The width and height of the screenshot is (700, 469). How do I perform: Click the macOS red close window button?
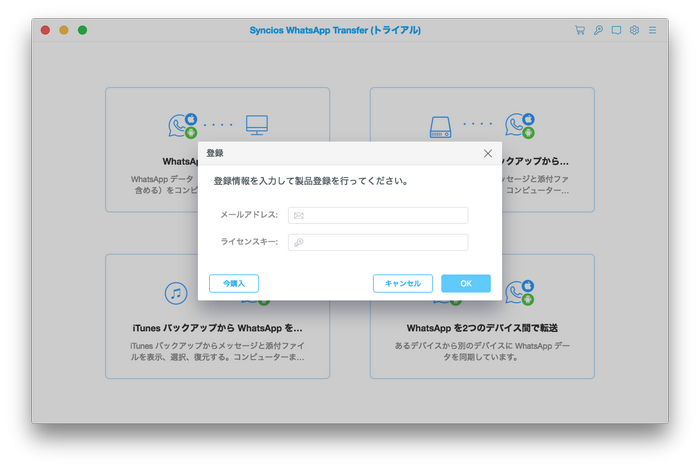[x=45, y=30]
